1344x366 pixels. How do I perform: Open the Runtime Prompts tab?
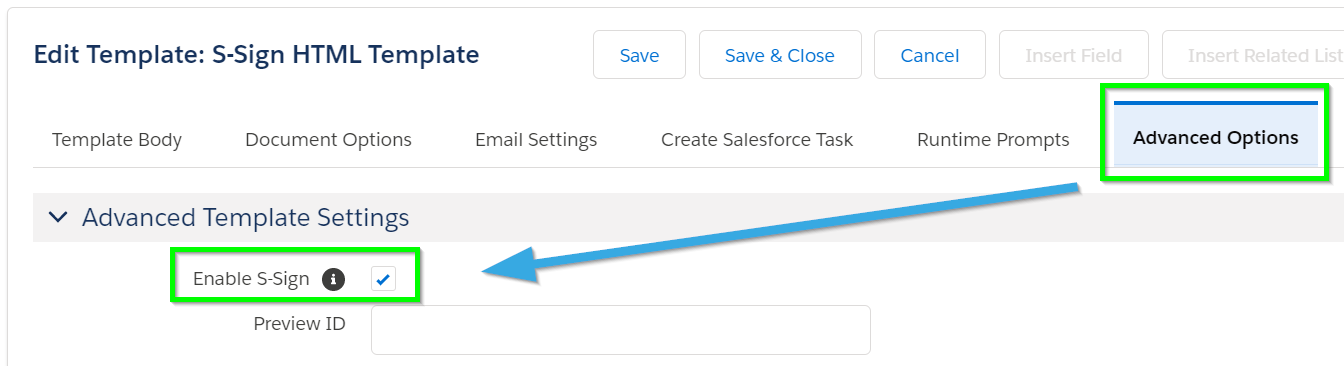click(993, 140)
